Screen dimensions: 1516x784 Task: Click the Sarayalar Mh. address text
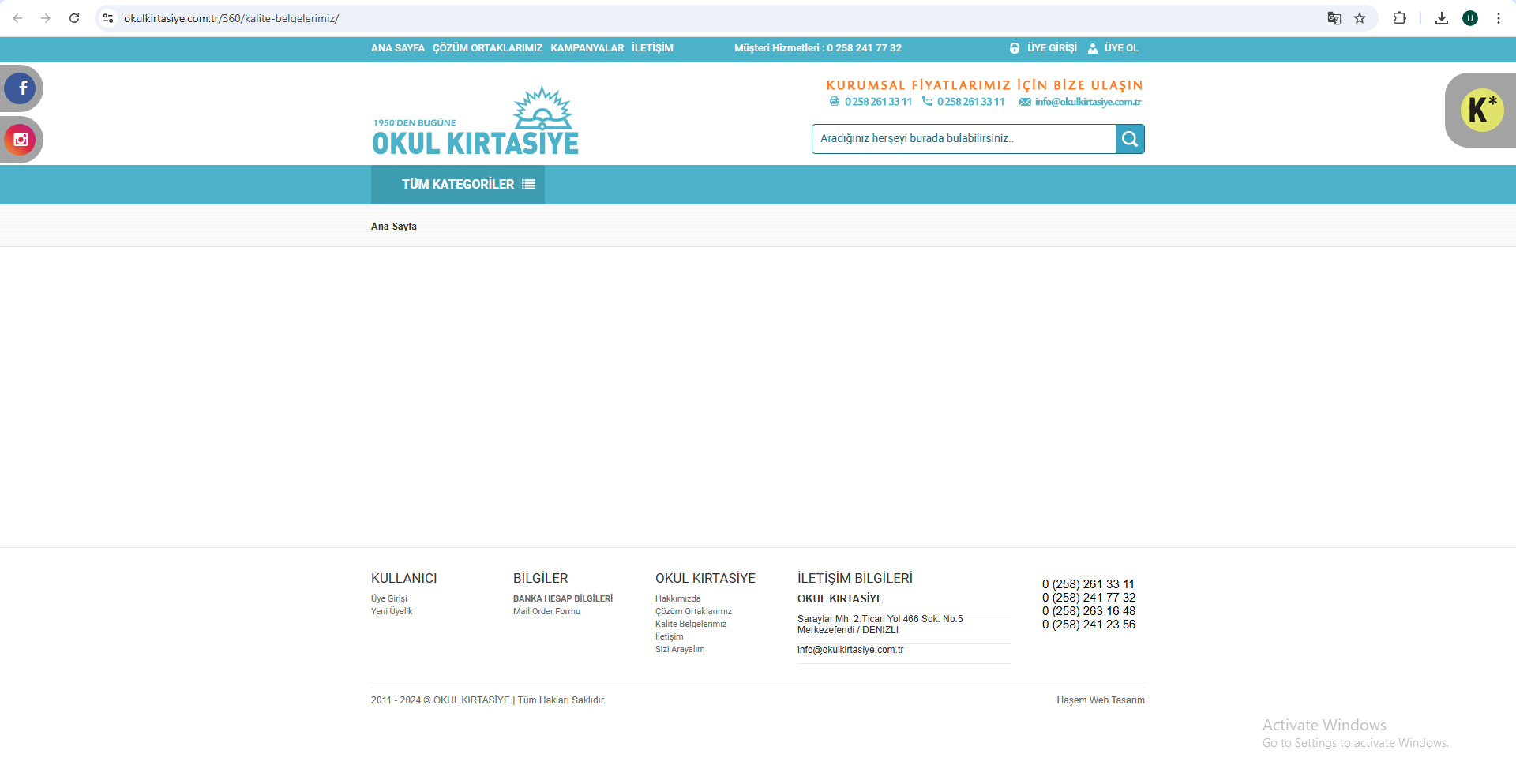880,625
